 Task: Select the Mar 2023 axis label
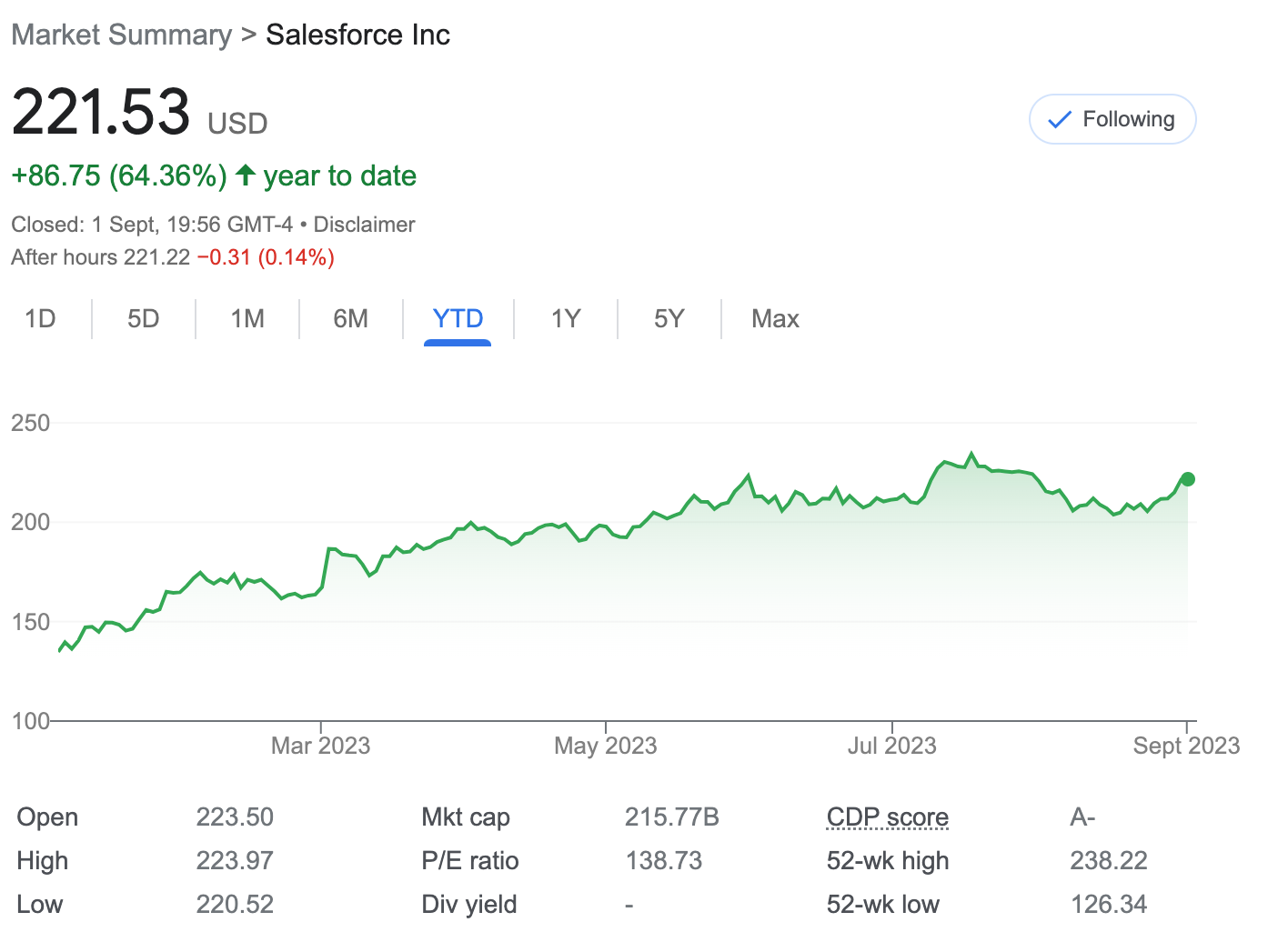(320, 745)
